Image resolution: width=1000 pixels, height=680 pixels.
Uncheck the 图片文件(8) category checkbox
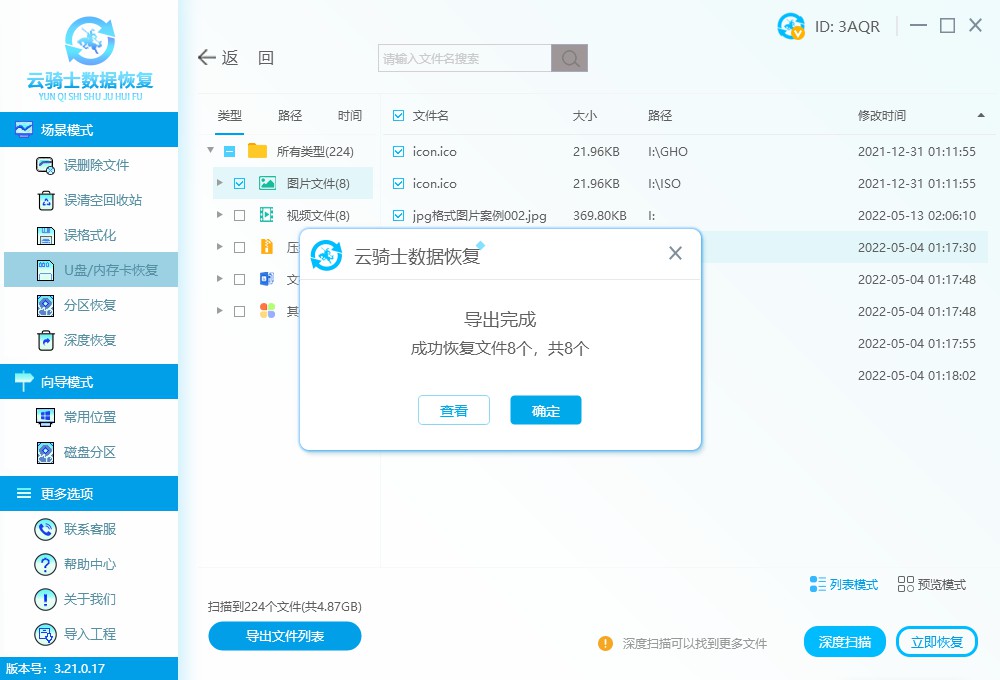coord(238,183)
